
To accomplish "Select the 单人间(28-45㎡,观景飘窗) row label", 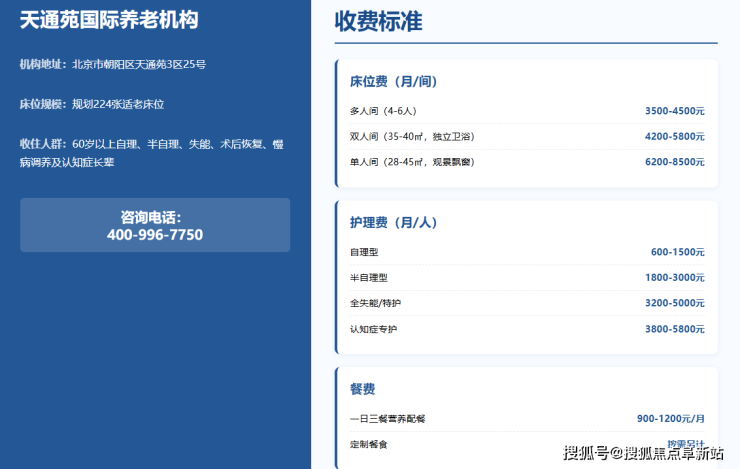I will (x=412, y=162).
